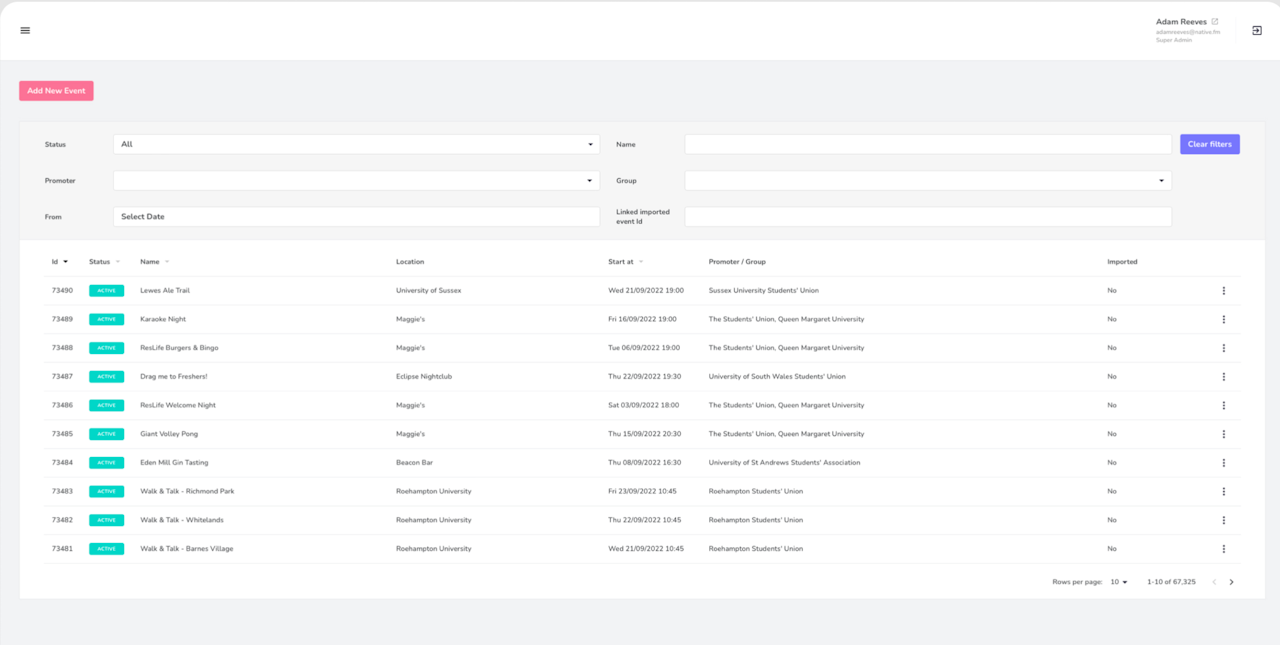Open the hamburger navigation menu
The height and width of the screenshot is (645, 1280).
point(25,30)
